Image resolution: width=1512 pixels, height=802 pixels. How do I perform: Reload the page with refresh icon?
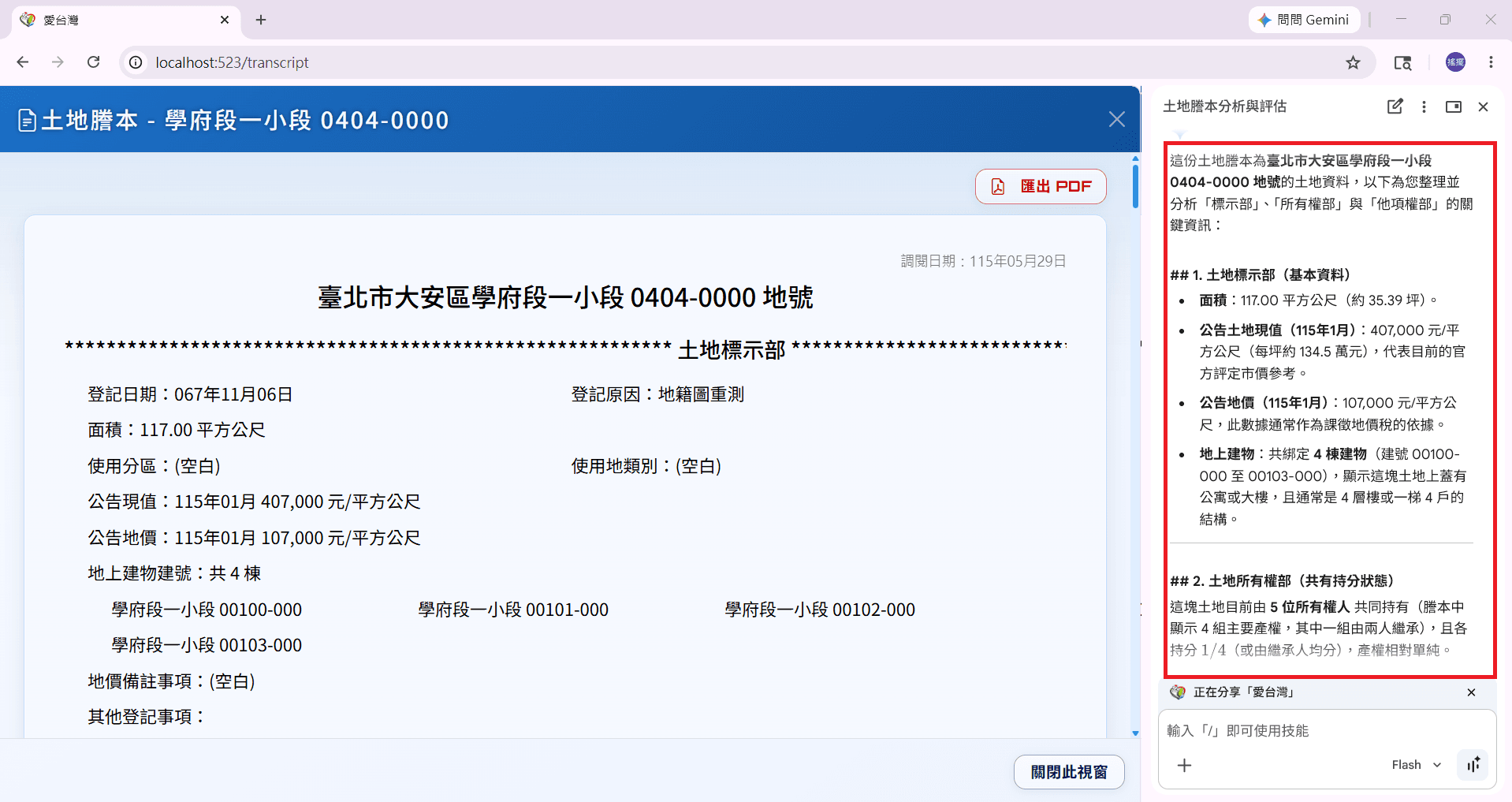coord(93,62)
